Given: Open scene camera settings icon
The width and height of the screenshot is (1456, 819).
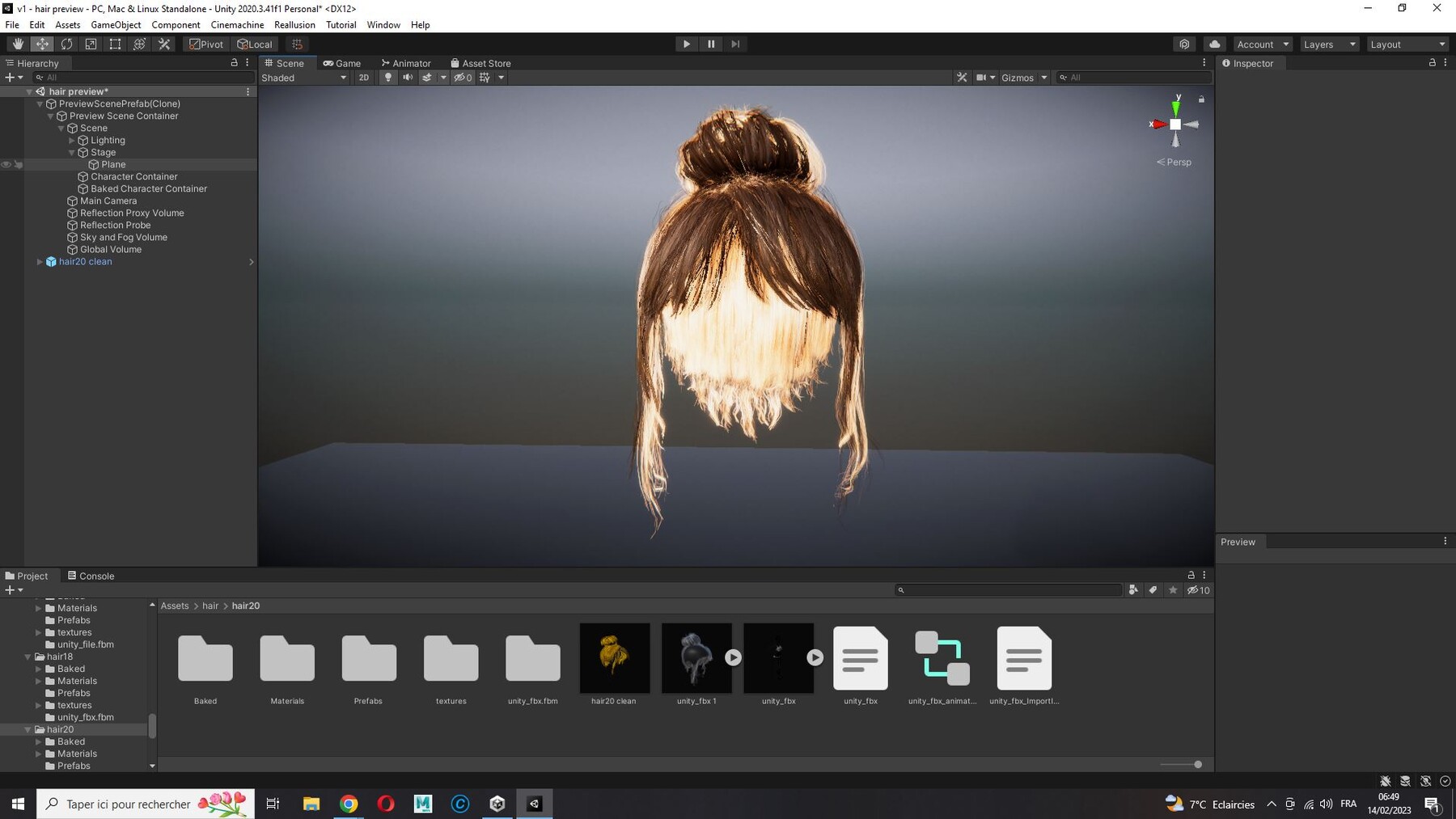Looking at the screenshot, I should (x=981, y=78).
